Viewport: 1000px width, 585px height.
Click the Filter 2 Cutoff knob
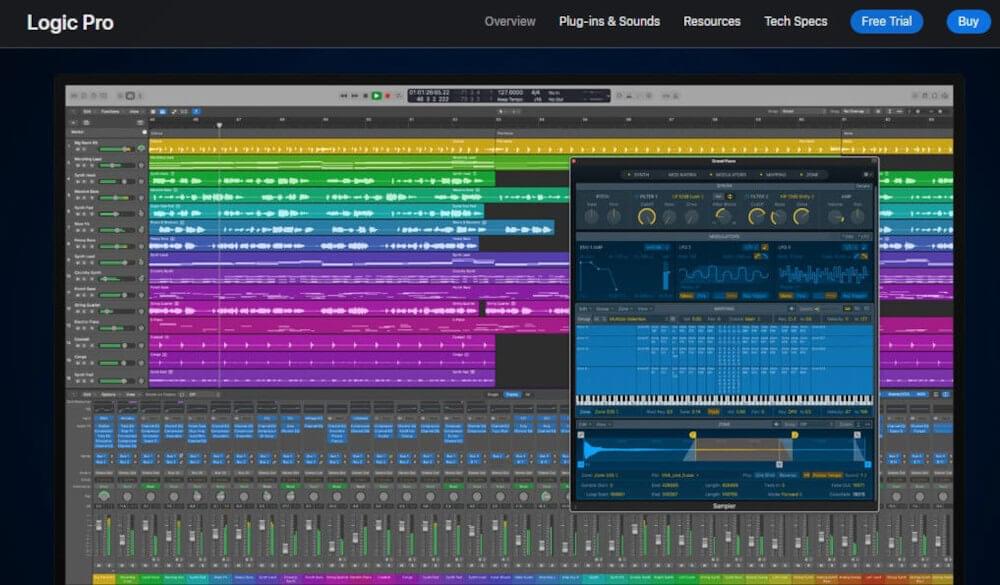[756, 217]
